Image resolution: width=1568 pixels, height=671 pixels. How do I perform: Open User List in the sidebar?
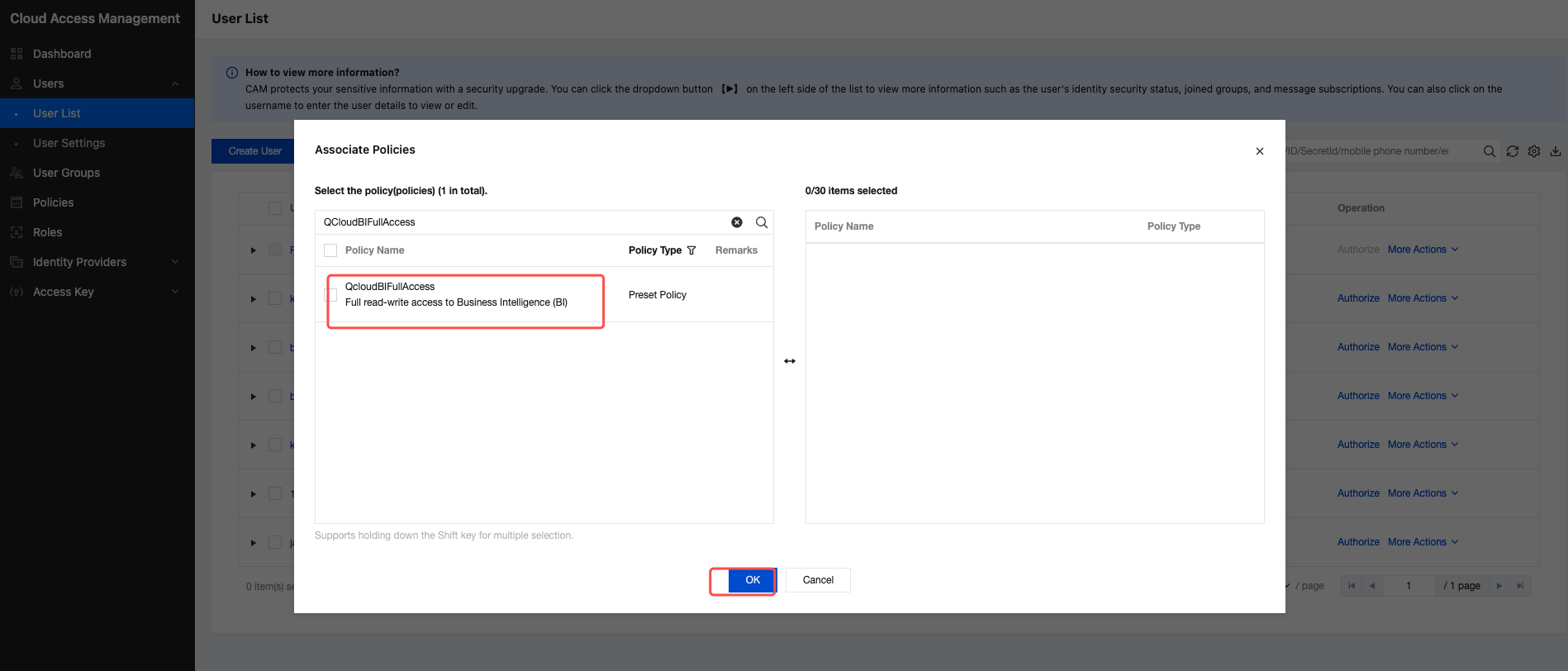[x=97, y=113]
